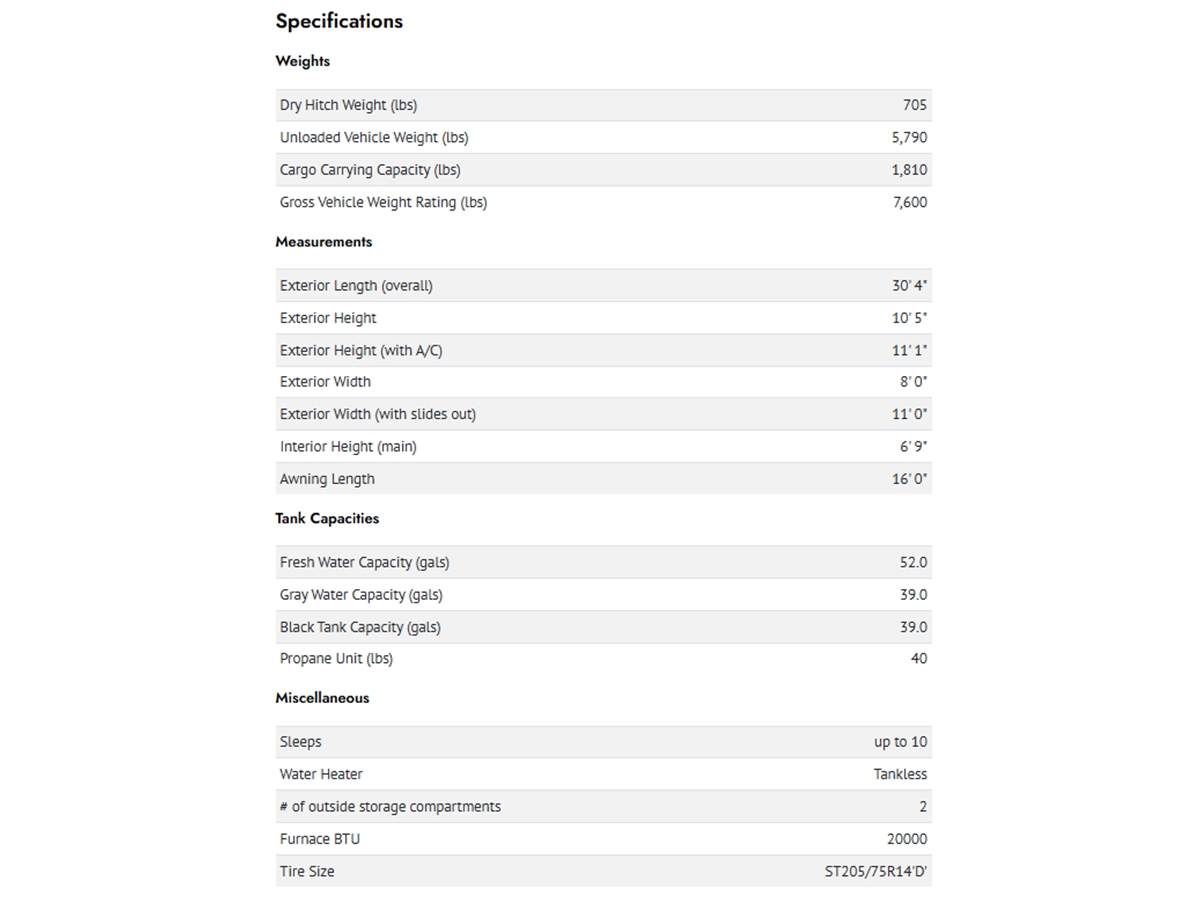This screenshot has width=1200, height=900.
Task: Select the Exterior Length (overall) row
Action: coord(604,286)
